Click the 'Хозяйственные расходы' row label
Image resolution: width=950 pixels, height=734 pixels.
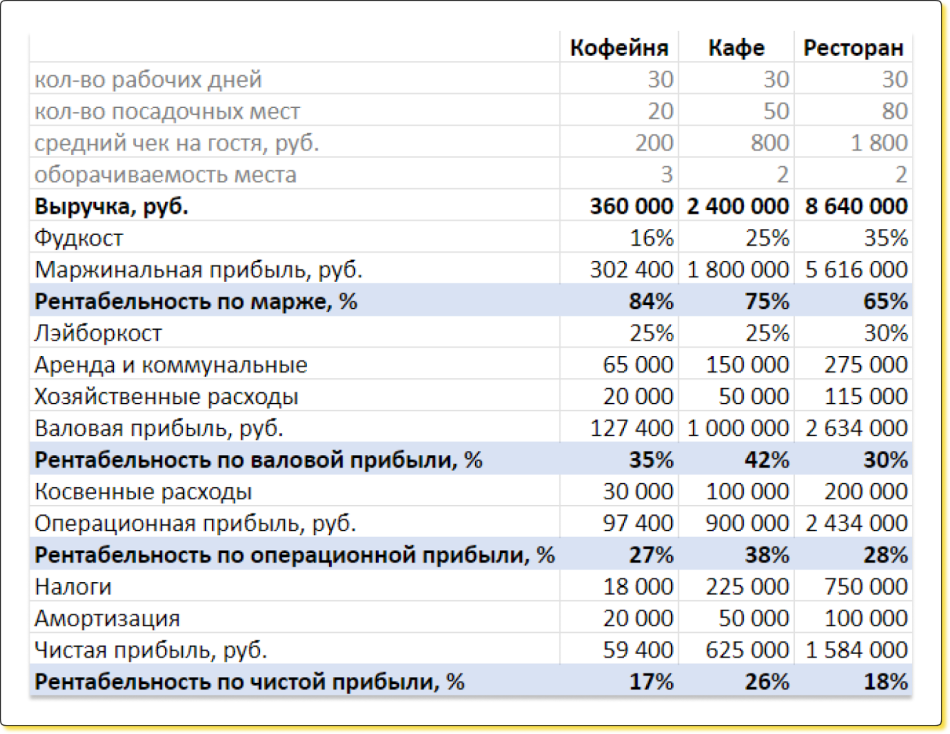tap(166, 397)
